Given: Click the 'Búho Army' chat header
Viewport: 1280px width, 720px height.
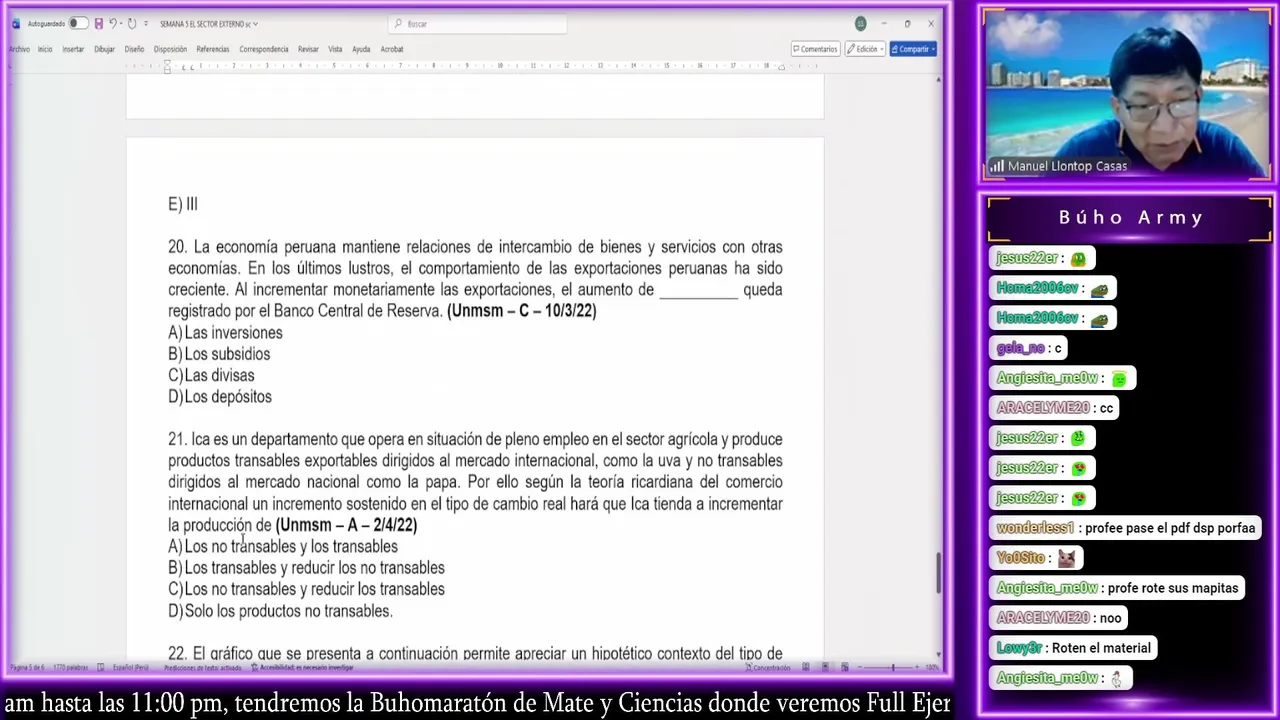Looking at the screenshot, I should (1130, 218).
